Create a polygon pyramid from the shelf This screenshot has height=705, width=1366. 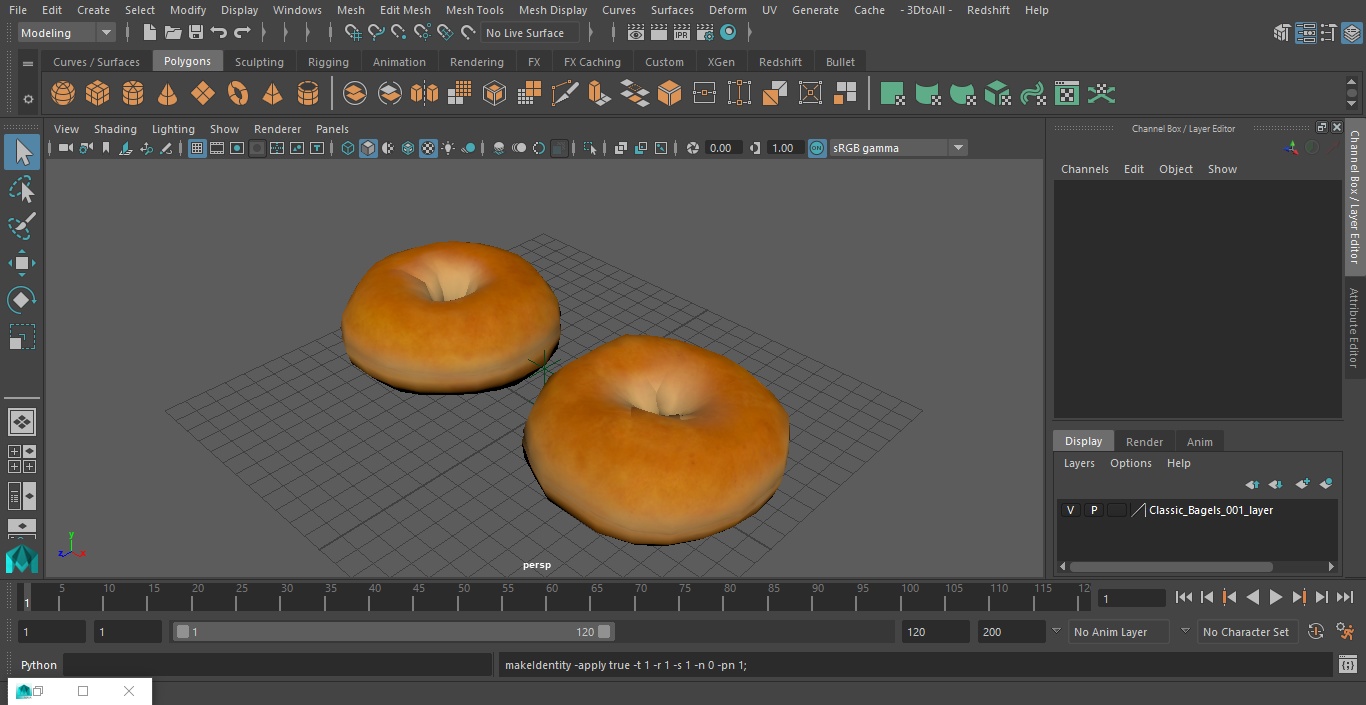click(x=272, y=94)
